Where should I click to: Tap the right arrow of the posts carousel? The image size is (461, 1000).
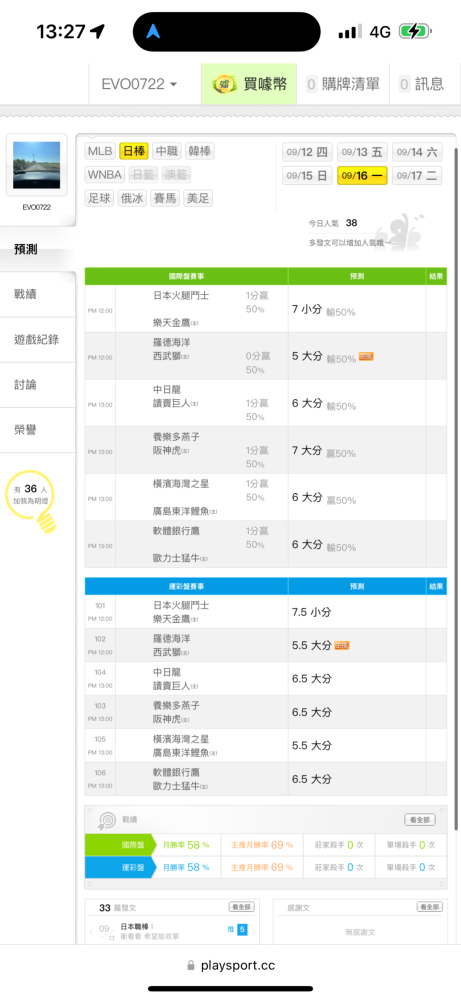[x=254, y=931]
